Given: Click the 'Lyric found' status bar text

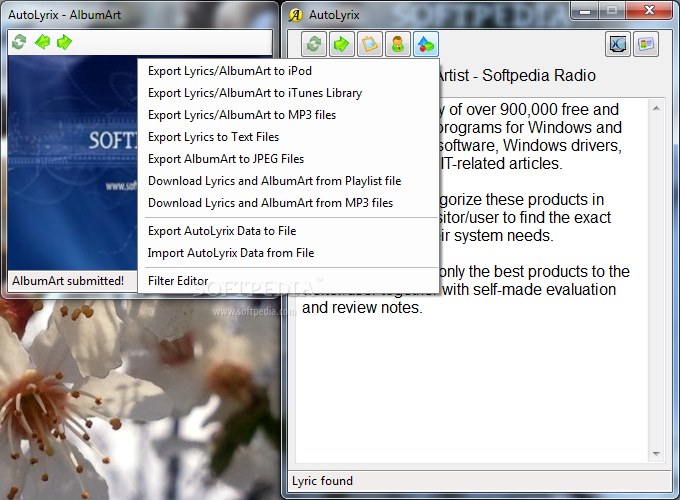Looking at the screenshot, I should pos(322,481).
